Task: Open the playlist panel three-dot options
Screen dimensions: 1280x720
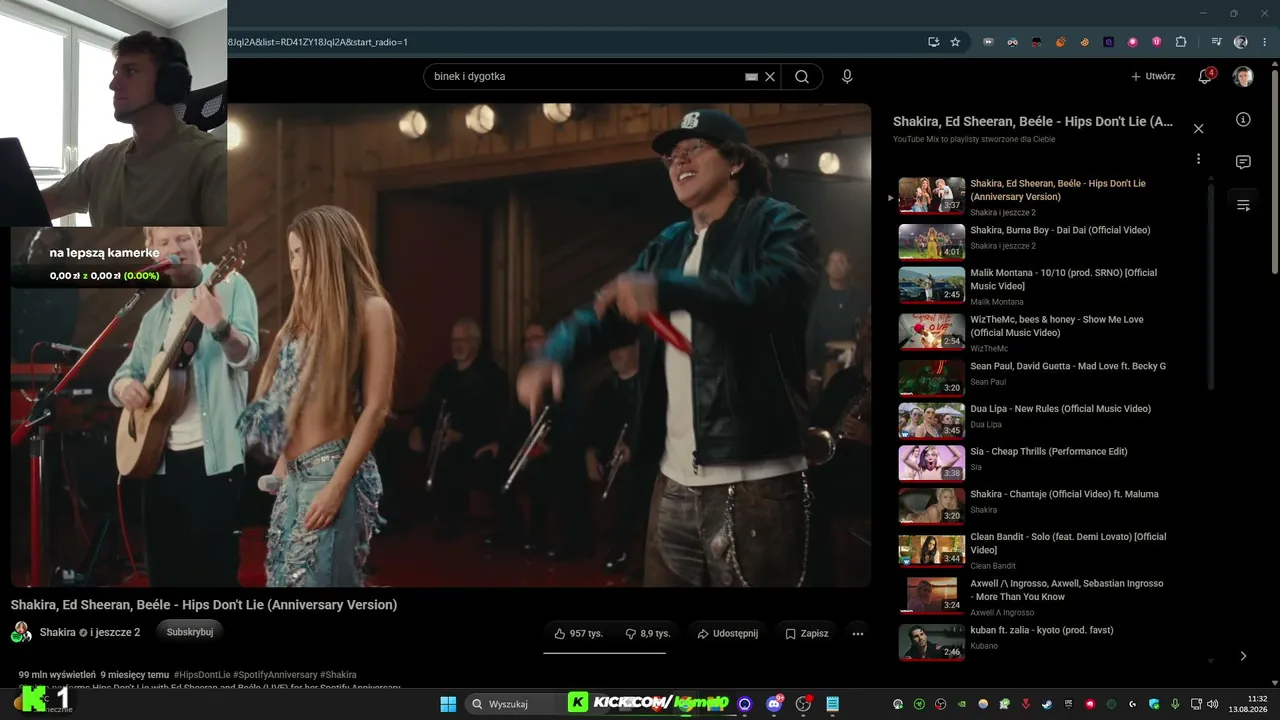Action: click(1198, 159)
